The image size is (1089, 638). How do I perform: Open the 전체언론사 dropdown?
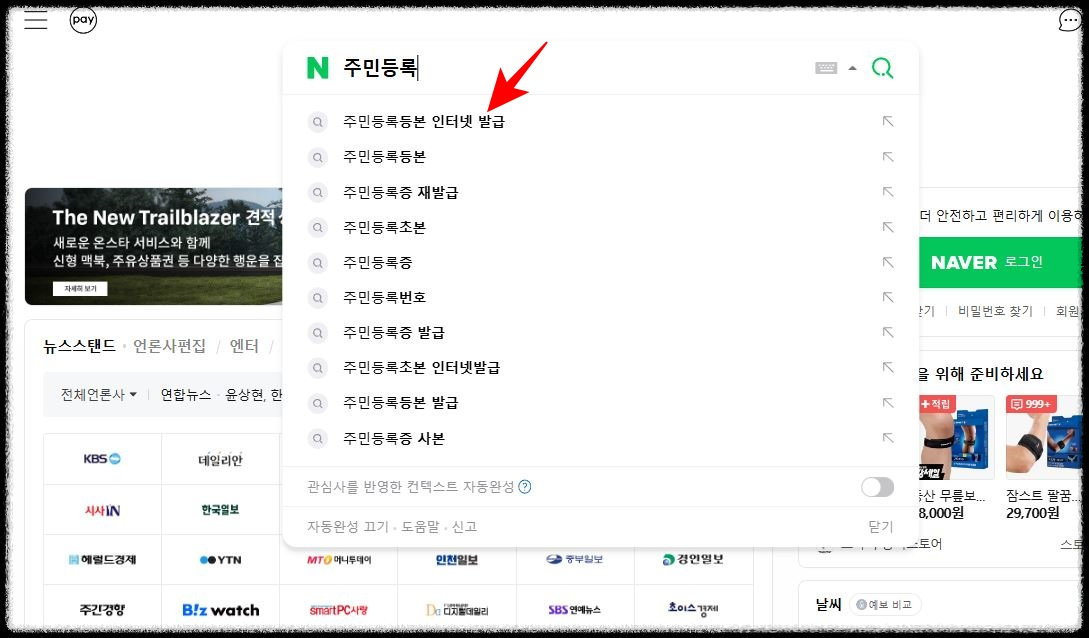[97, 394]
